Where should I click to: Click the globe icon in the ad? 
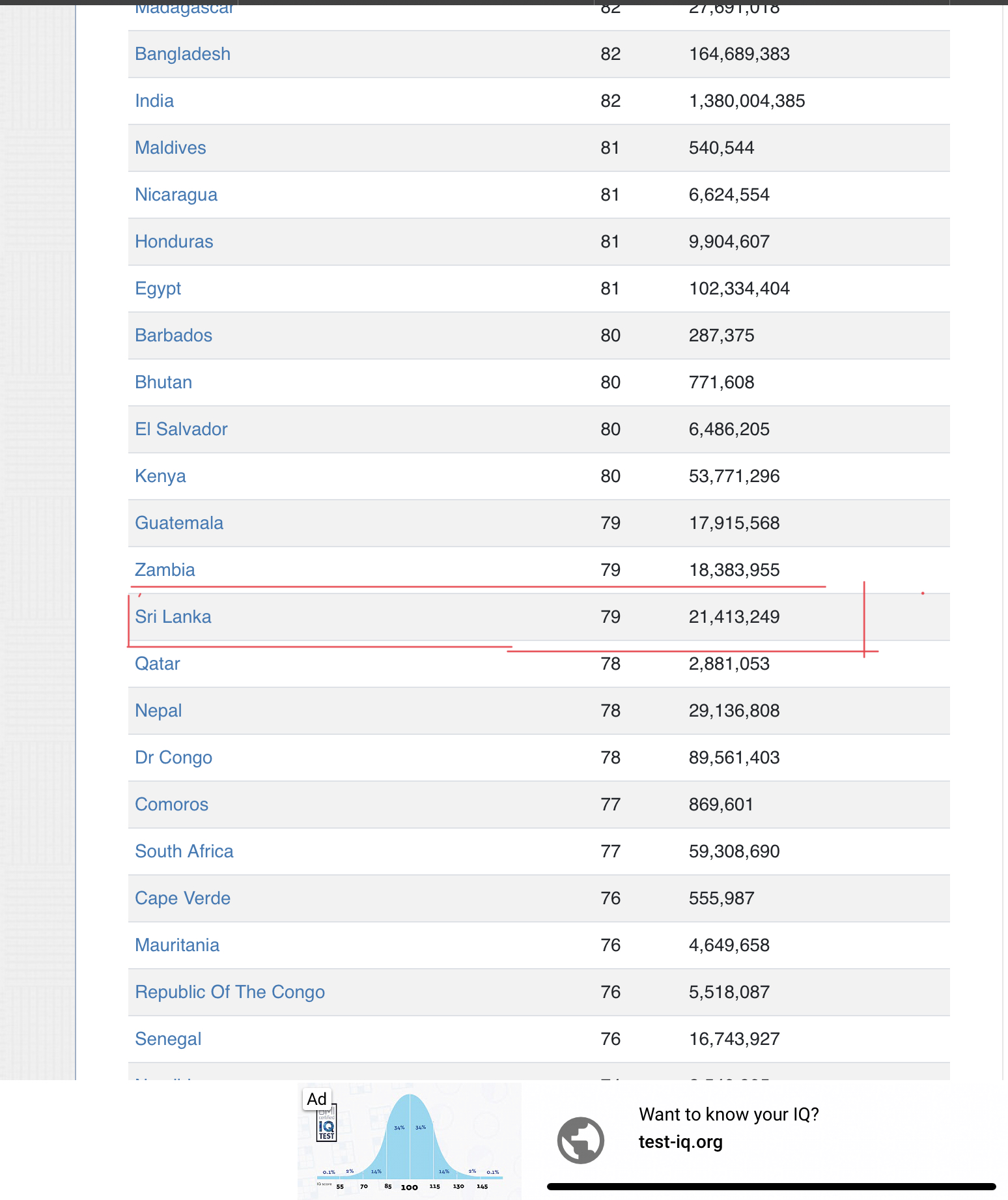tap(580, 1140)
